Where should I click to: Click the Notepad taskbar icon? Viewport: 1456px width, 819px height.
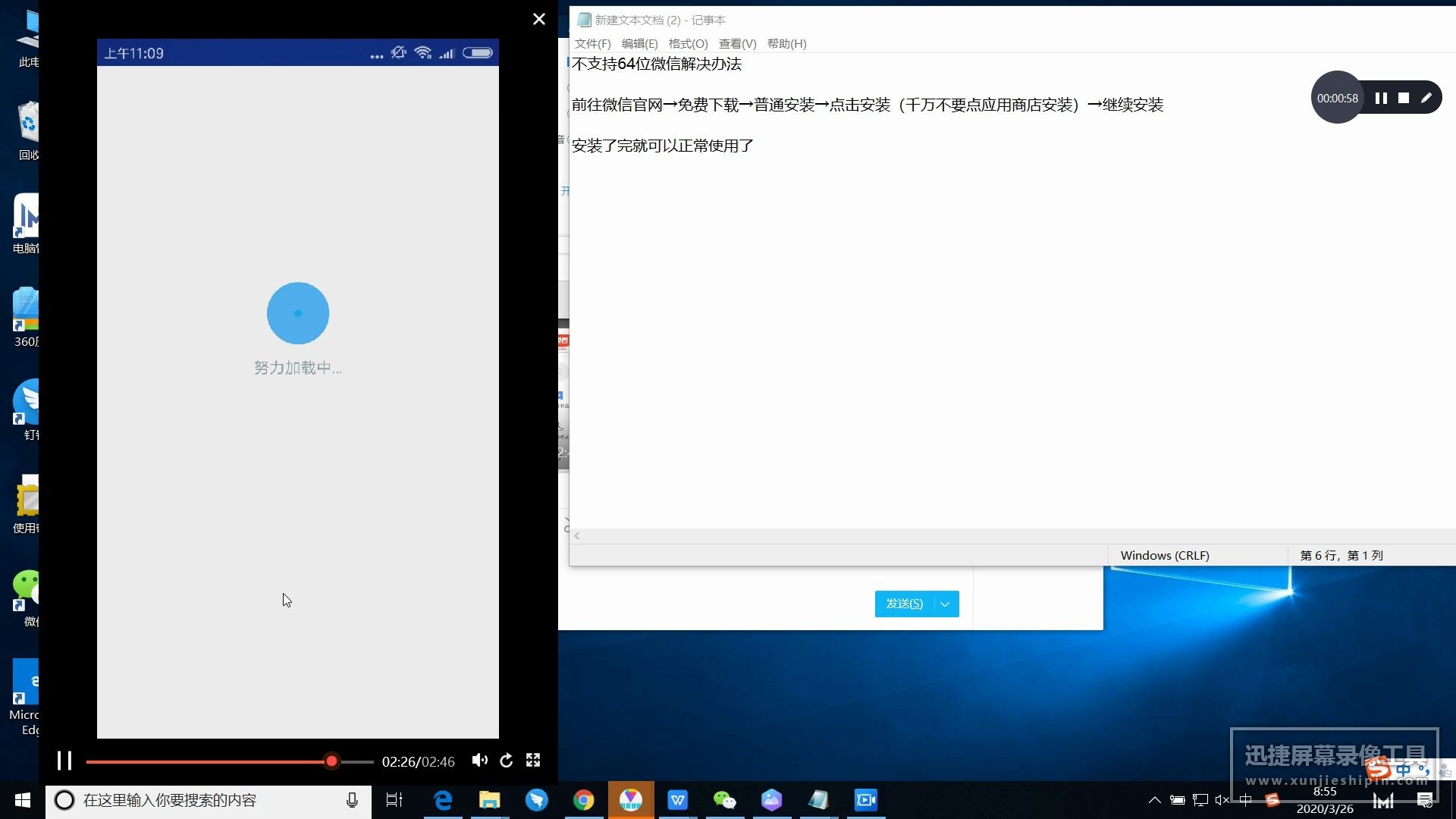818,800
